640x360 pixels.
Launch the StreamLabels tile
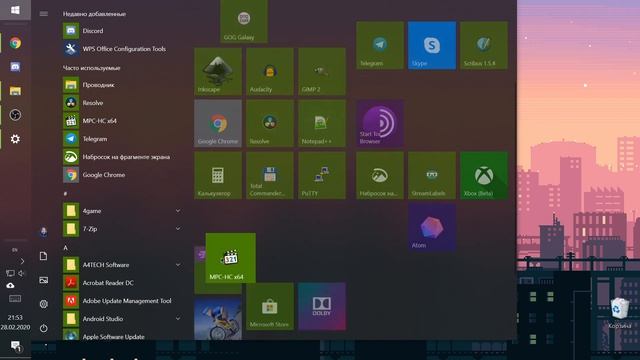(432, 176)
